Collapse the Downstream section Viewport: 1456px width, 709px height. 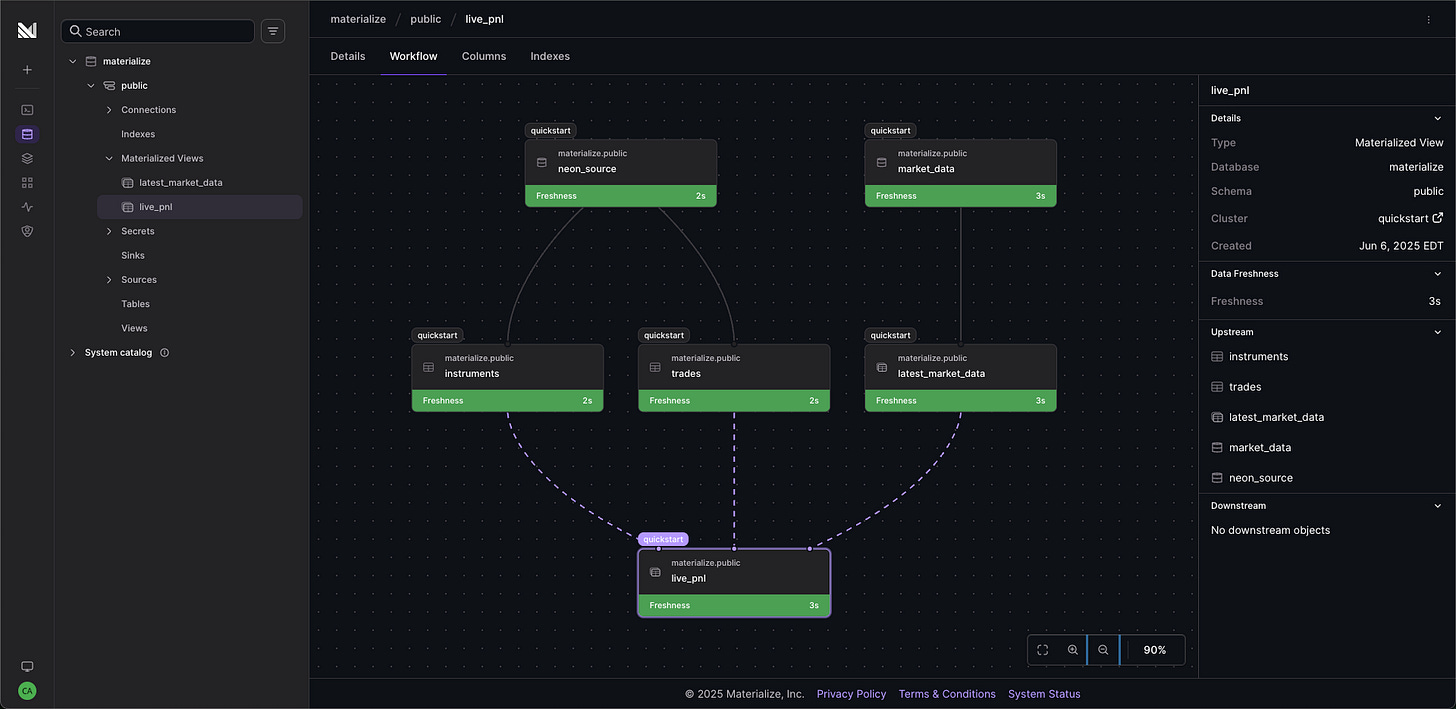click(1438, 506)
